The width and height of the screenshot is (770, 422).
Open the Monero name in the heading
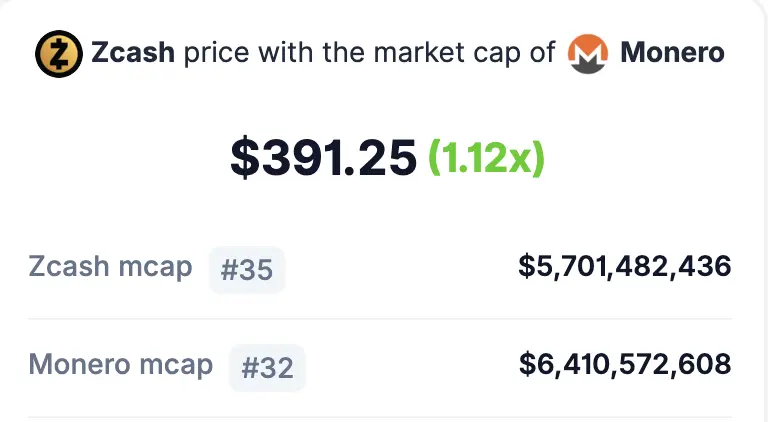[x=672, y=53]
